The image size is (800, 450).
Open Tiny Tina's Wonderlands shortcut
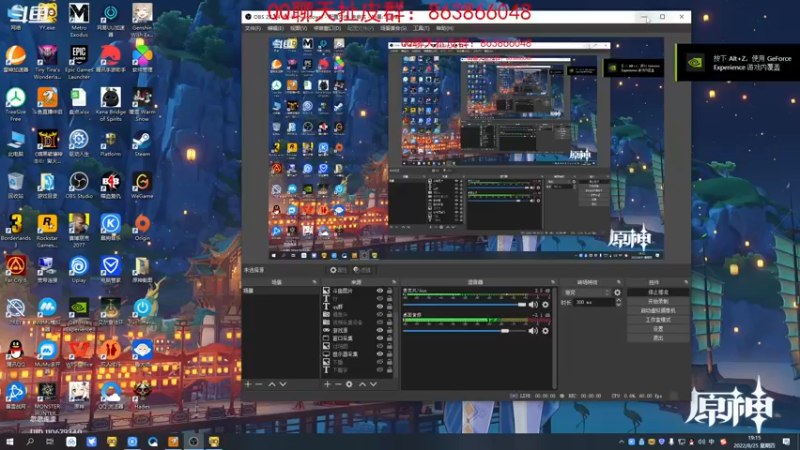[47, 62]
